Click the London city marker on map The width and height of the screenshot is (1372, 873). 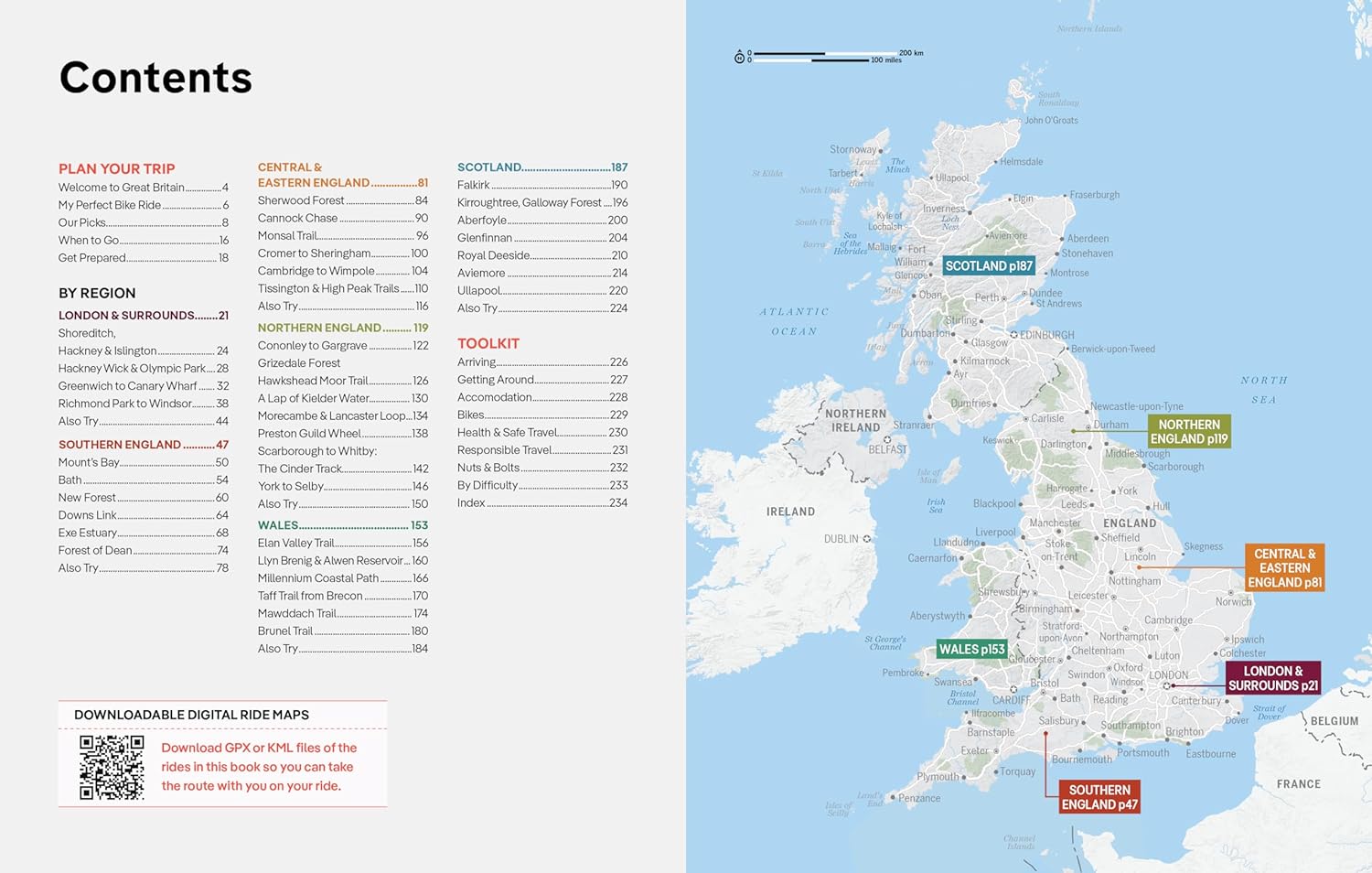(x=1168, y=685)
